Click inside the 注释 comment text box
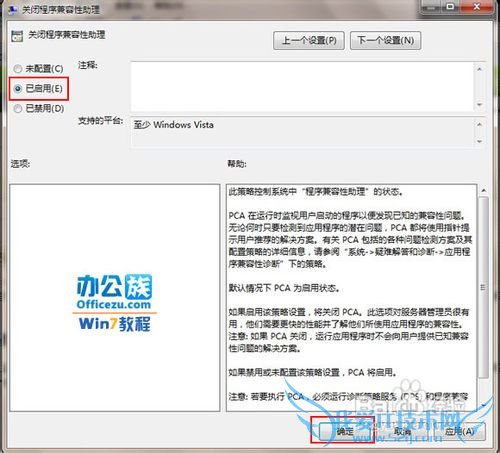This screenshot has width=500, height=453. [x=302, y=86]
